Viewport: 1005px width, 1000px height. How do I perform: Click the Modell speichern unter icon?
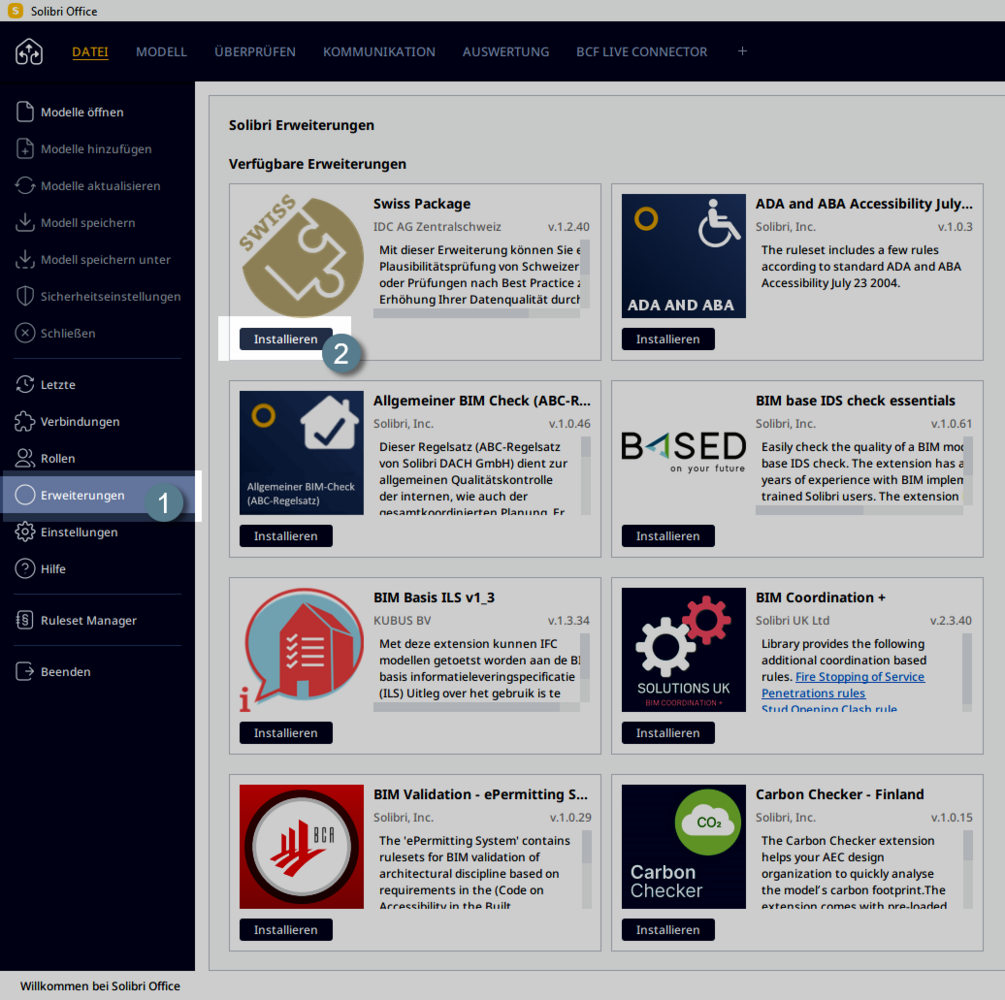[24, 259]
